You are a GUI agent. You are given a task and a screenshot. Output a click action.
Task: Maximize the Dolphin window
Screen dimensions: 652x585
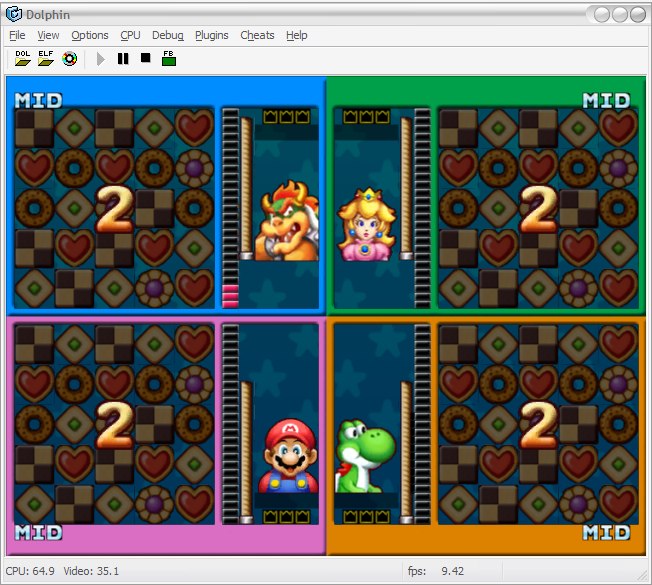point(620,15)
